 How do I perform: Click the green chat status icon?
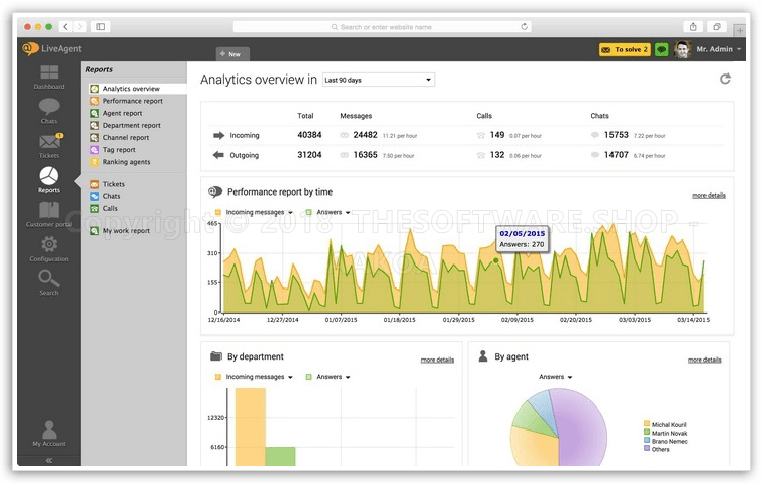coord(662,49)
